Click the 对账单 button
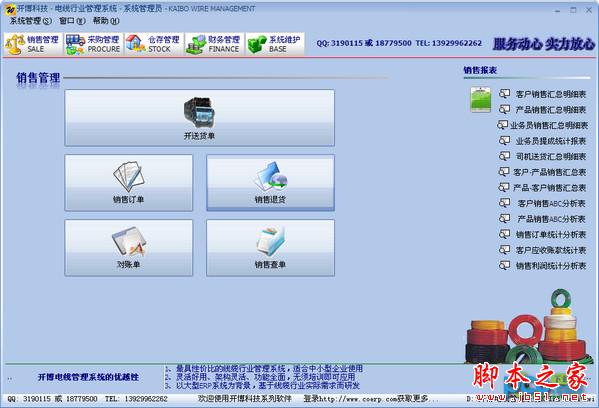This screenshot has width=599, height=408. point(129,248)
